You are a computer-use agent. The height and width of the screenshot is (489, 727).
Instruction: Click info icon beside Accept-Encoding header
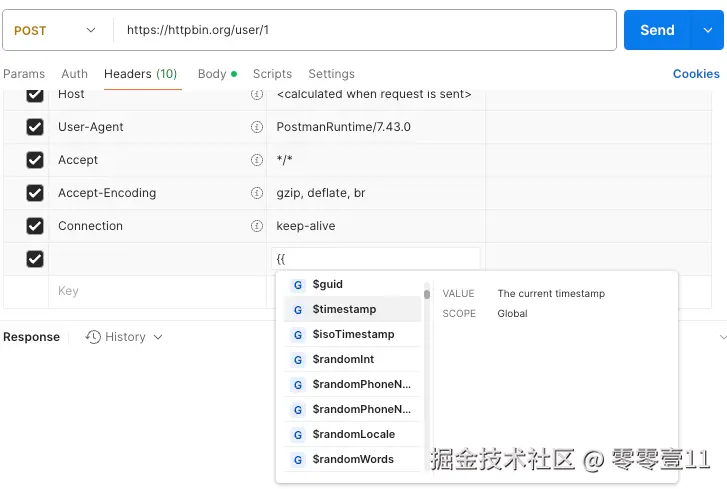point(257,193)
